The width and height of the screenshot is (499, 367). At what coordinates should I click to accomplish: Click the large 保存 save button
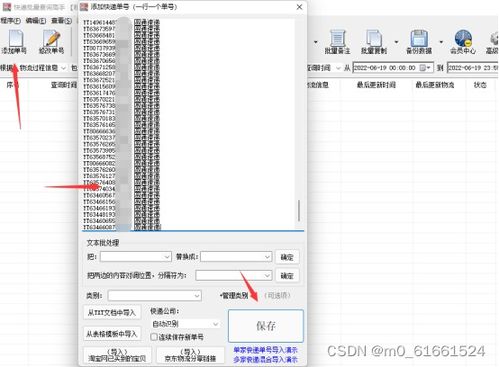point(266,326)
